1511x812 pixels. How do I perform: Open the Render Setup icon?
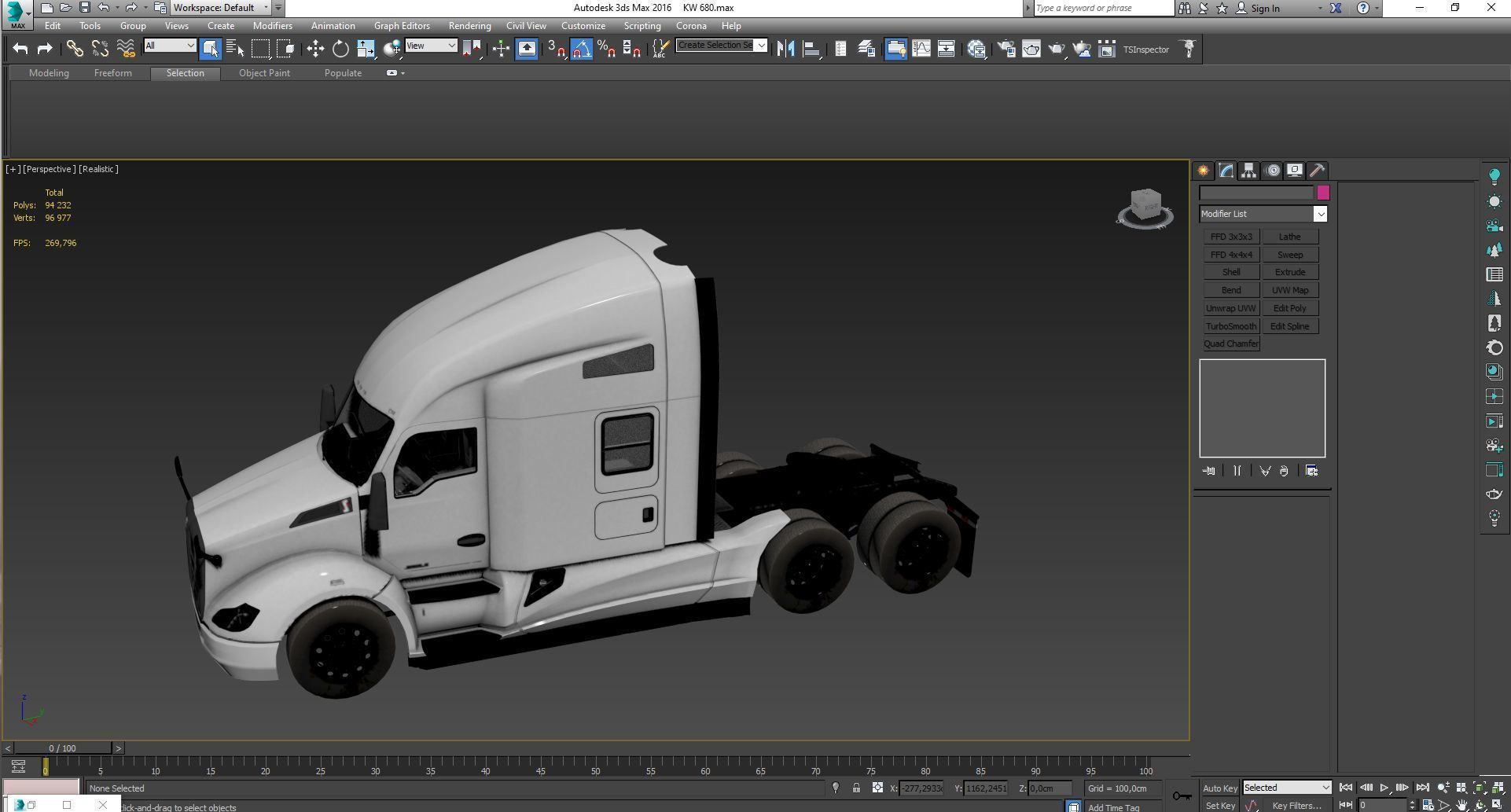[x=1006, y=49]
